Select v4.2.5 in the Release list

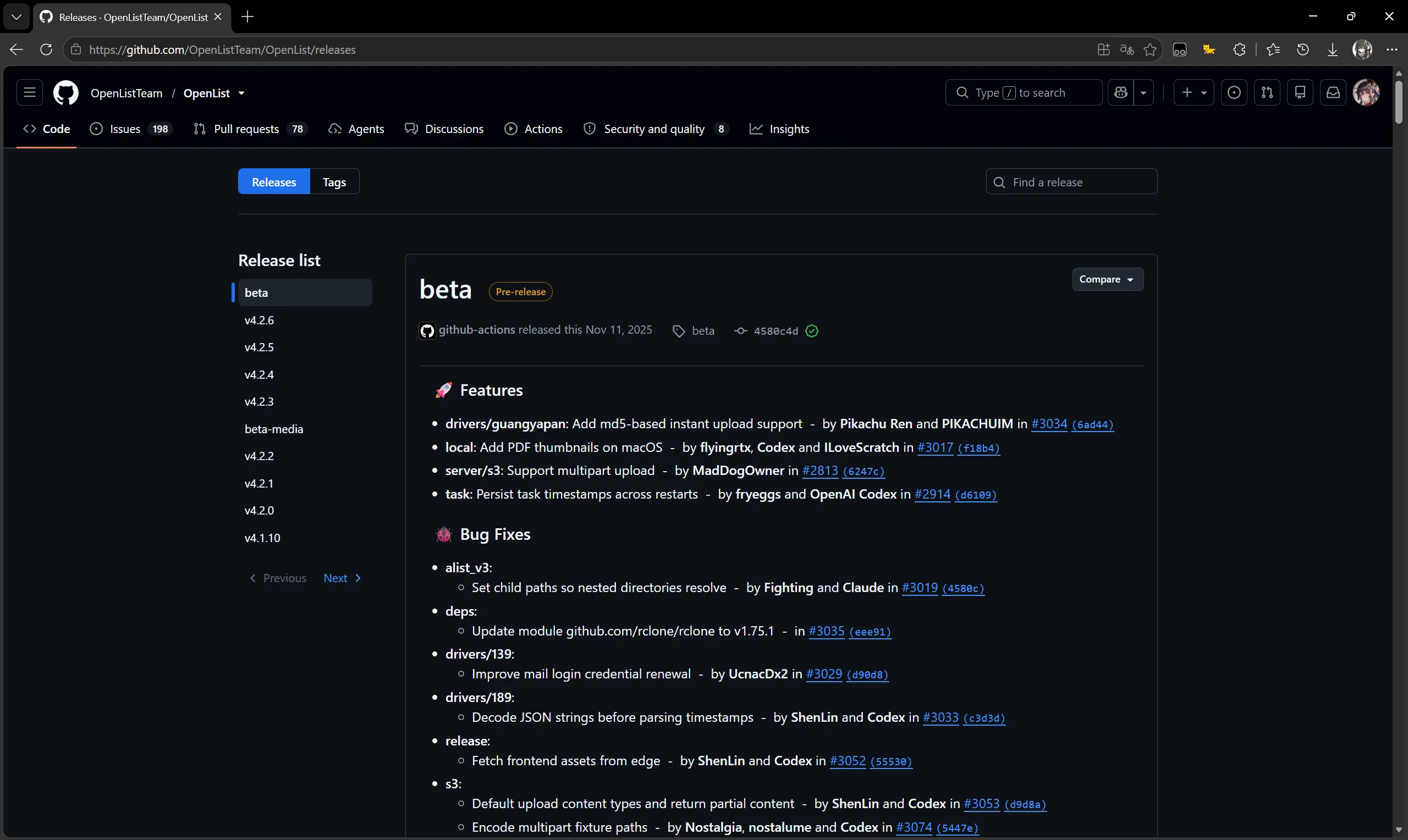pos(305,347)
